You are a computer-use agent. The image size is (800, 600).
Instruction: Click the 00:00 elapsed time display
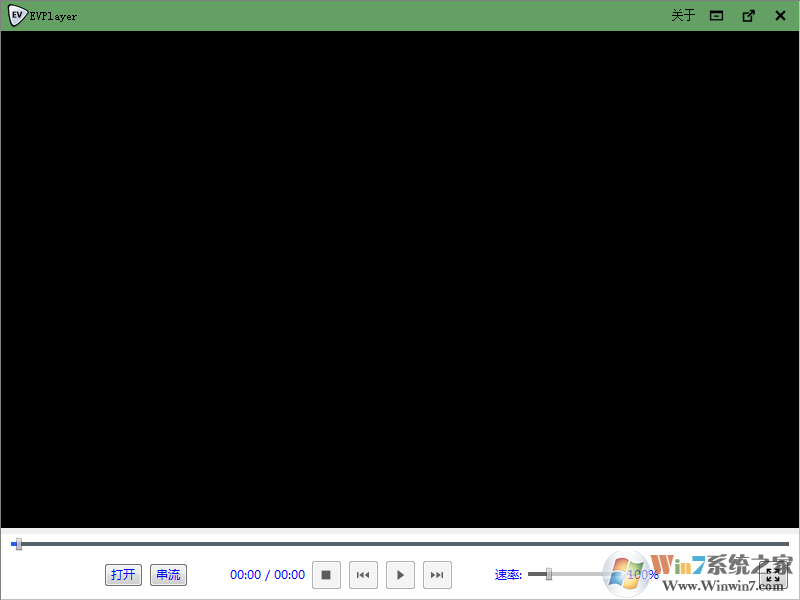point(246,574)
